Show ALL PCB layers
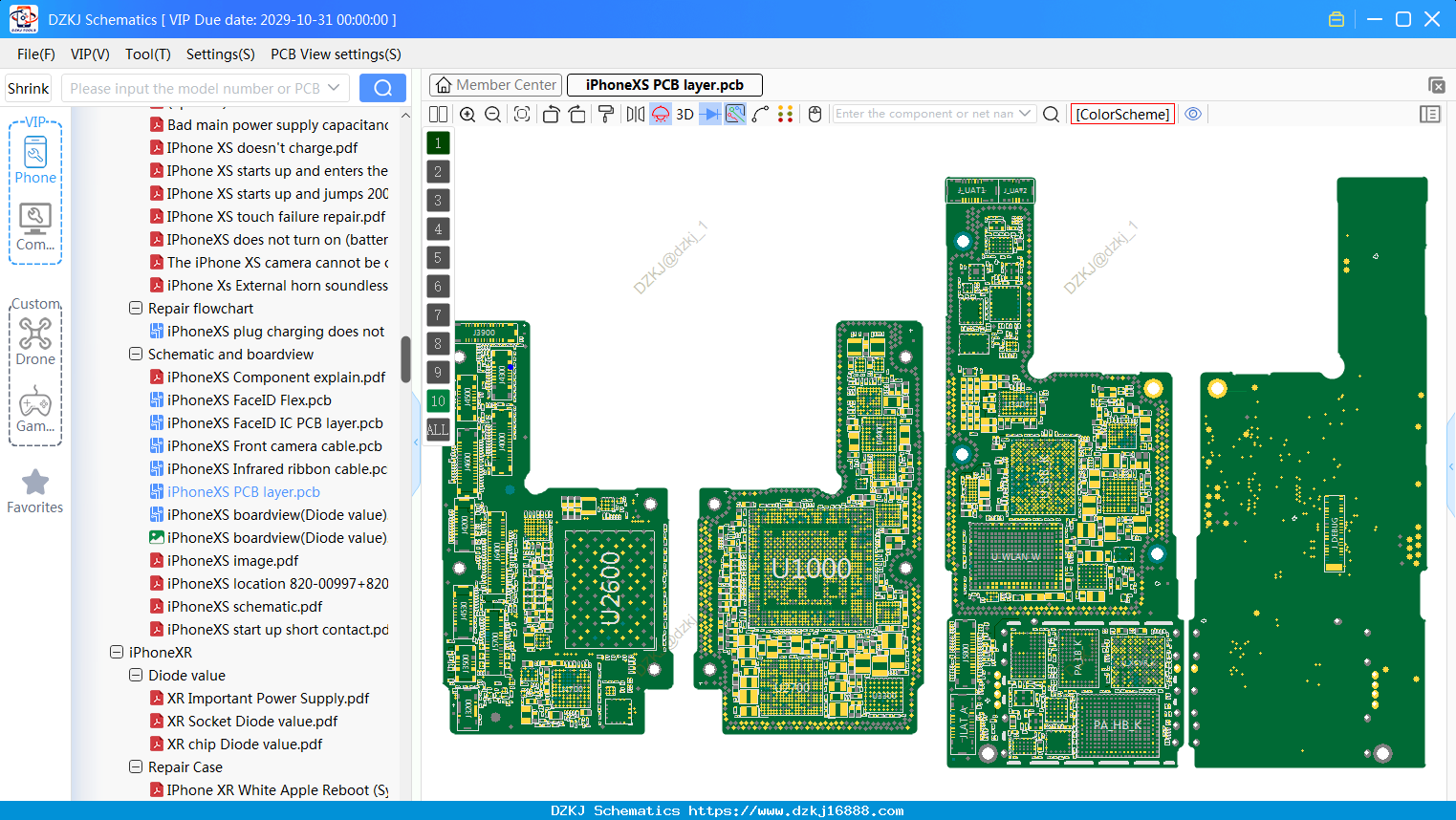Image resolution: width=1456 pixels, height=820 pixels. 438,429
